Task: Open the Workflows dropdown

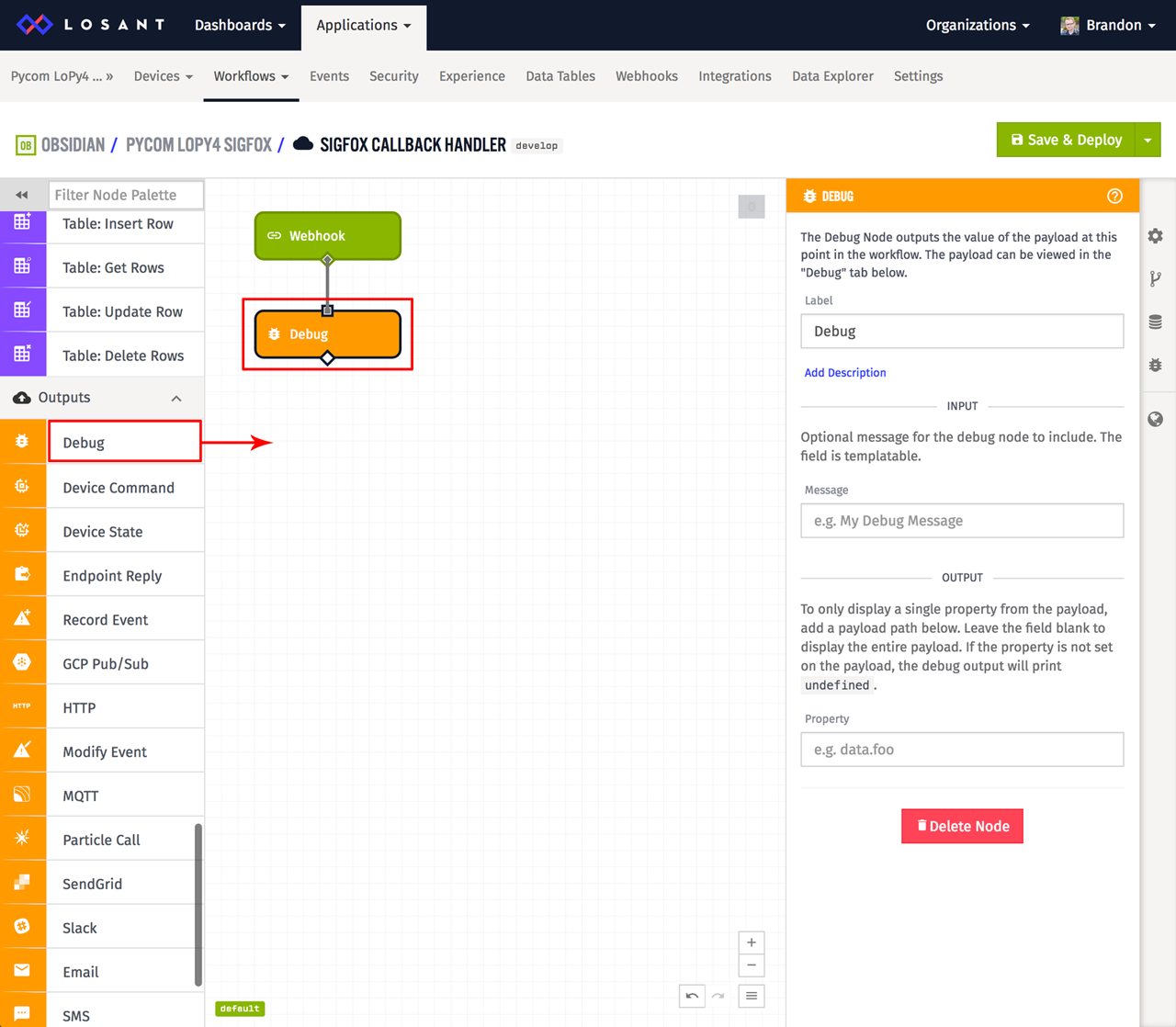Action: click(251, 76)
